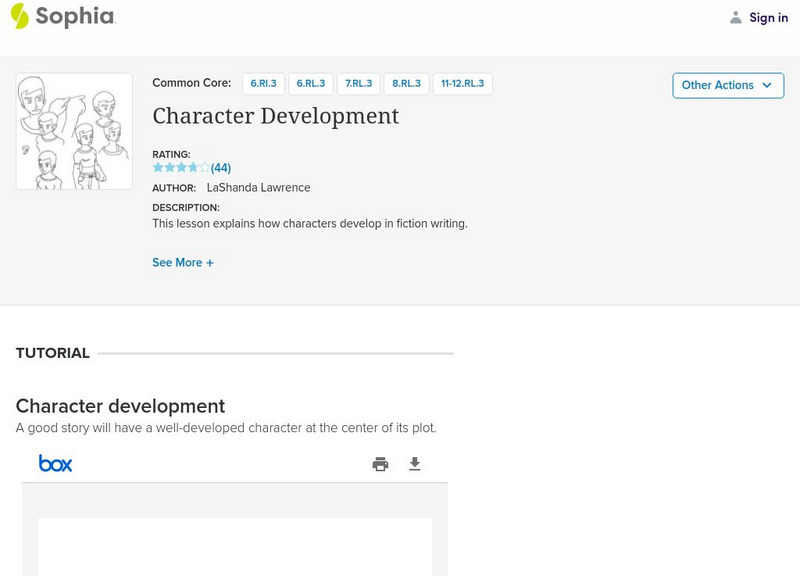Download the document with the download icon

pos(415,464)
